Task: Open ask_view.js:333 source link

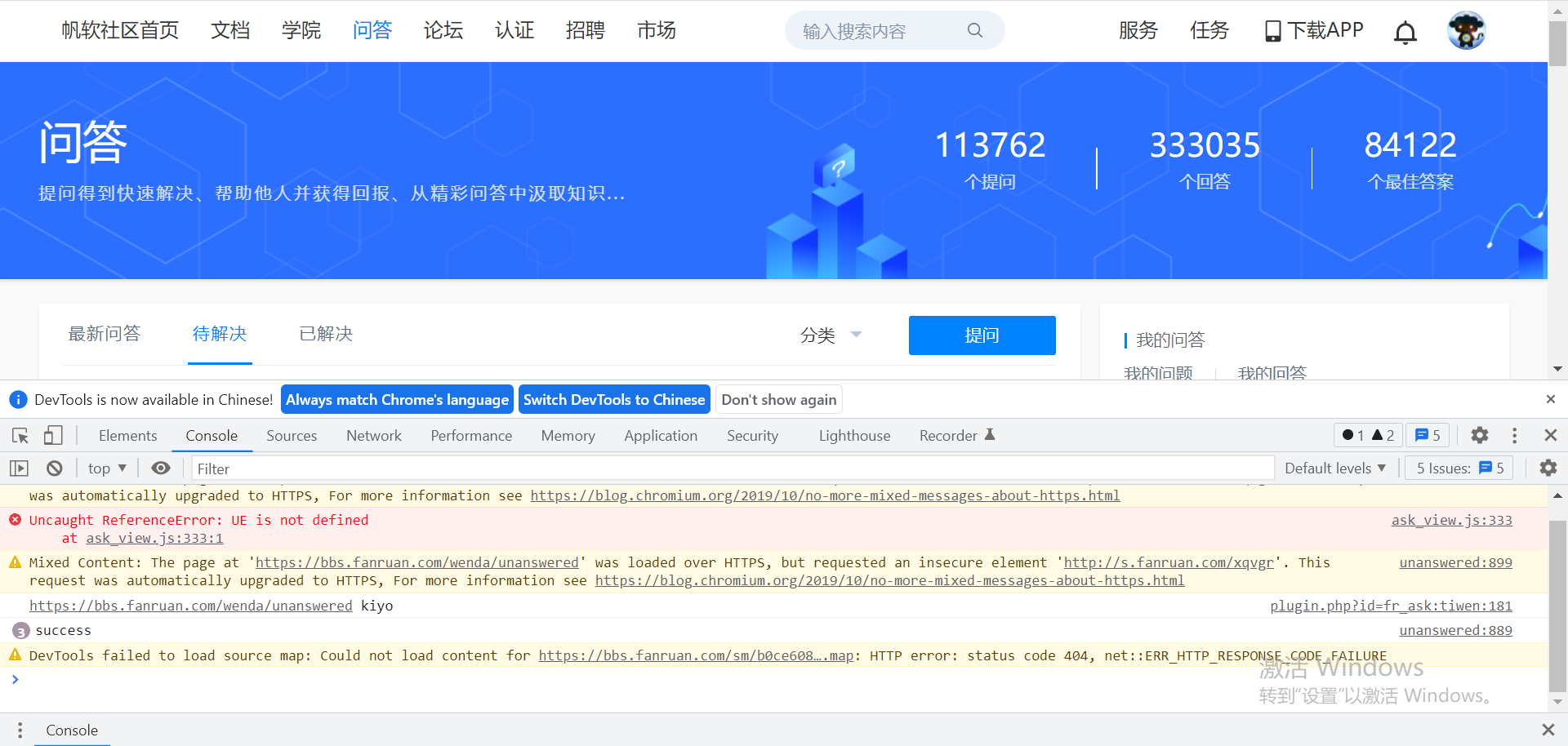Action: 1452,520
